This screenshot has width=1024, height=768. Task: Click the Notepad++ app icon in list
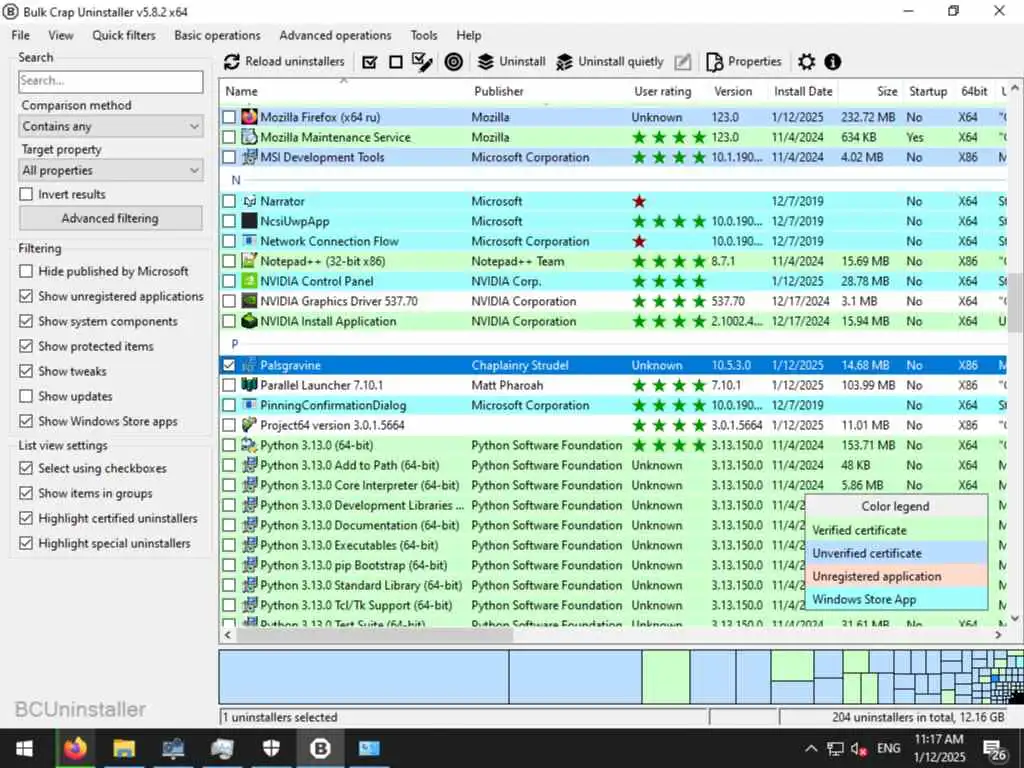tap(249, 261)
